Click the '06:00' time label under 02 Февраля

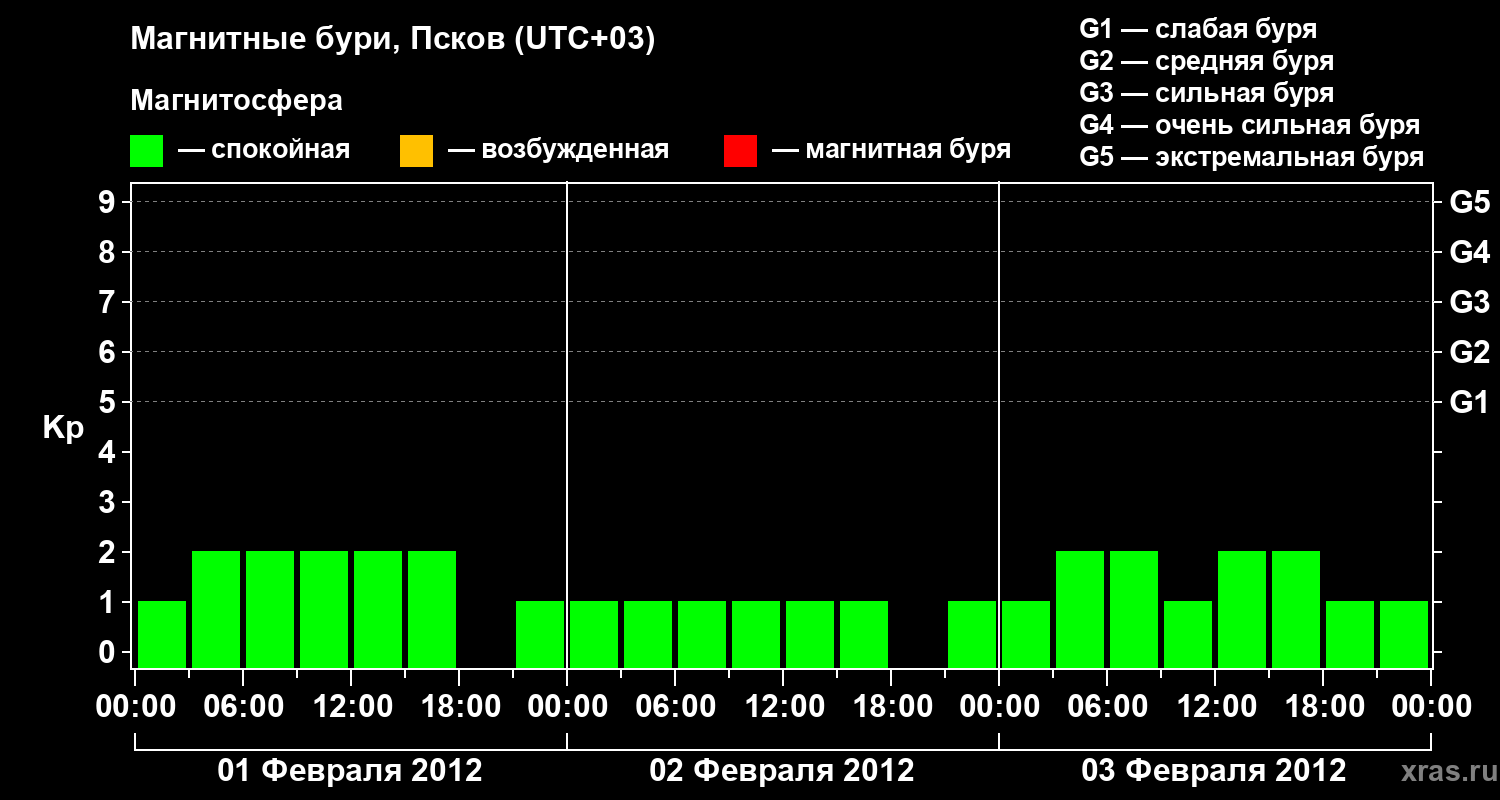click(x=675, y=707)
